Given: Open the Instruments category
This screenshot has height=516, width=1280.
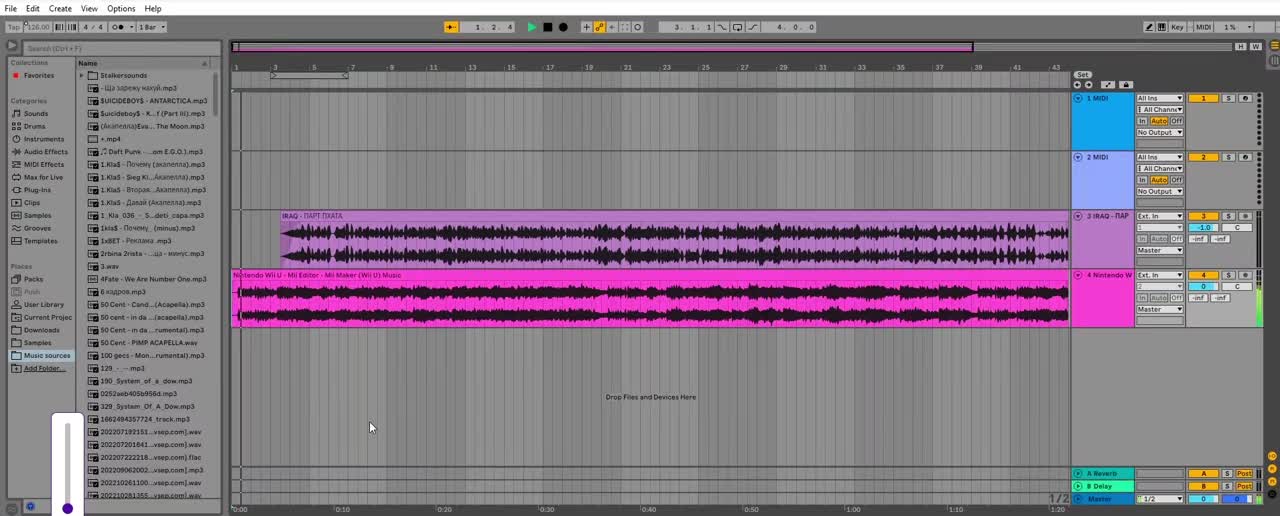Looking at the screenshot, I should point(44,139).
